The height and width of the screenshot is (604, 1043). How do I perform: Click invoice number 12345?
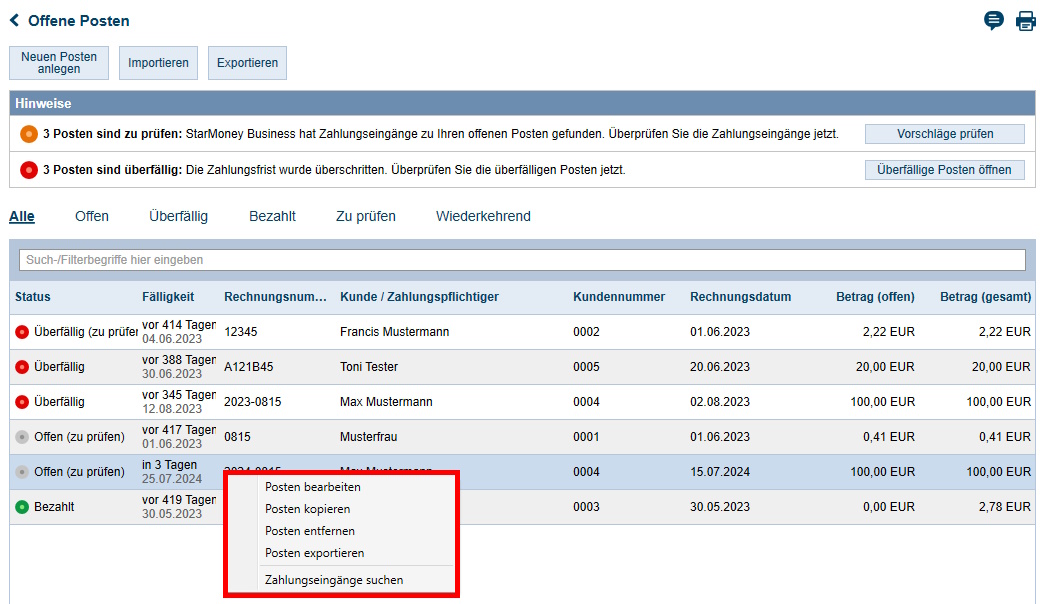coord(240,332)
